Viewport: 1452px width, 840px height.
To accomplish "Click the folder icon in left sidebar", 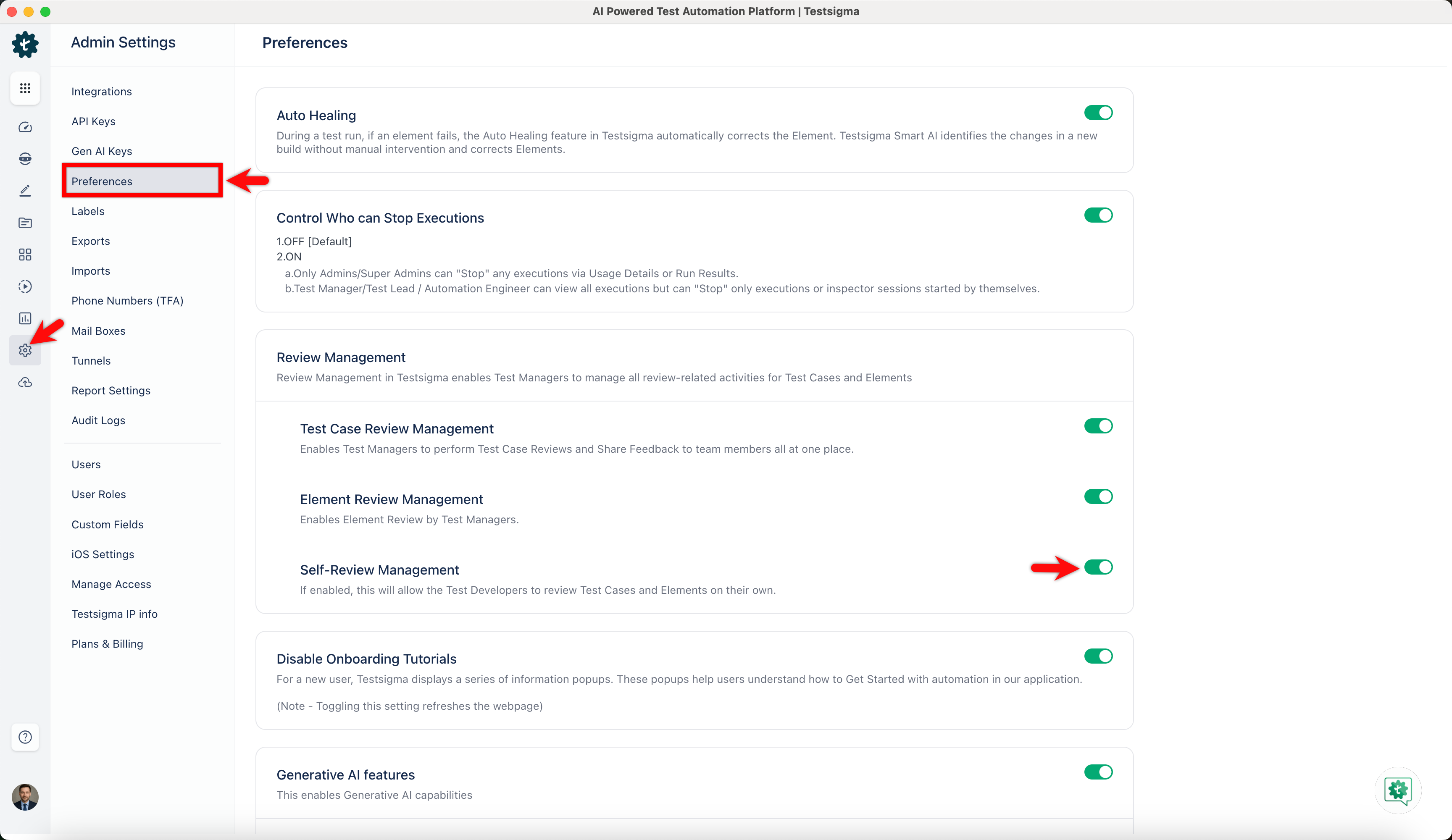I will coord(25,222).
